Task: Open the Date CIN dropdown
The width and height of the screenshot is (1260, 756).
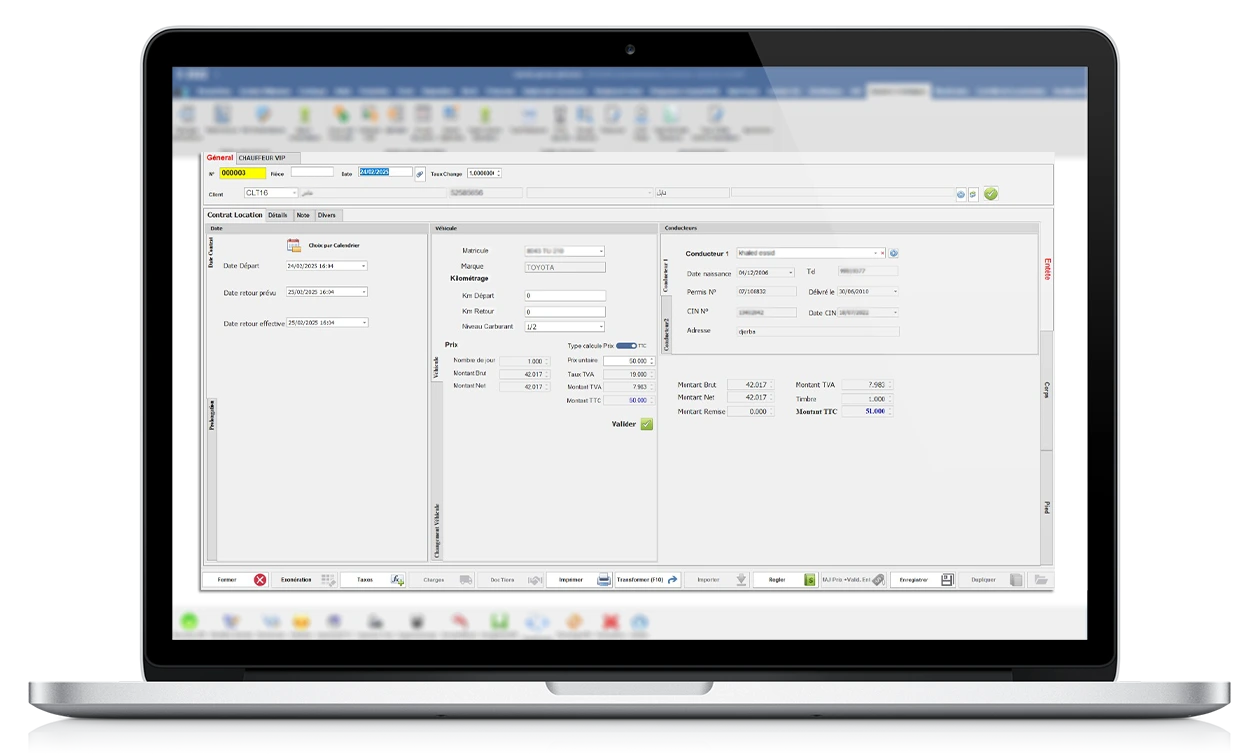Action: click(x=895, y=313)
